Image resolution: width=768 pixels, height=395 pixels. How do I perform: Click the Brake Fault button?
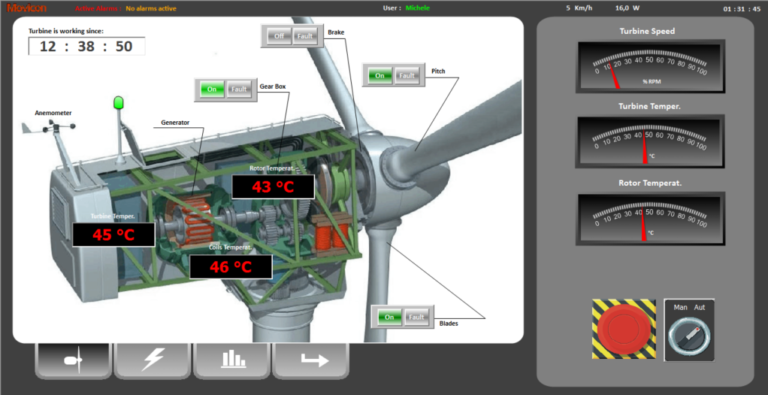pos(305,36)
